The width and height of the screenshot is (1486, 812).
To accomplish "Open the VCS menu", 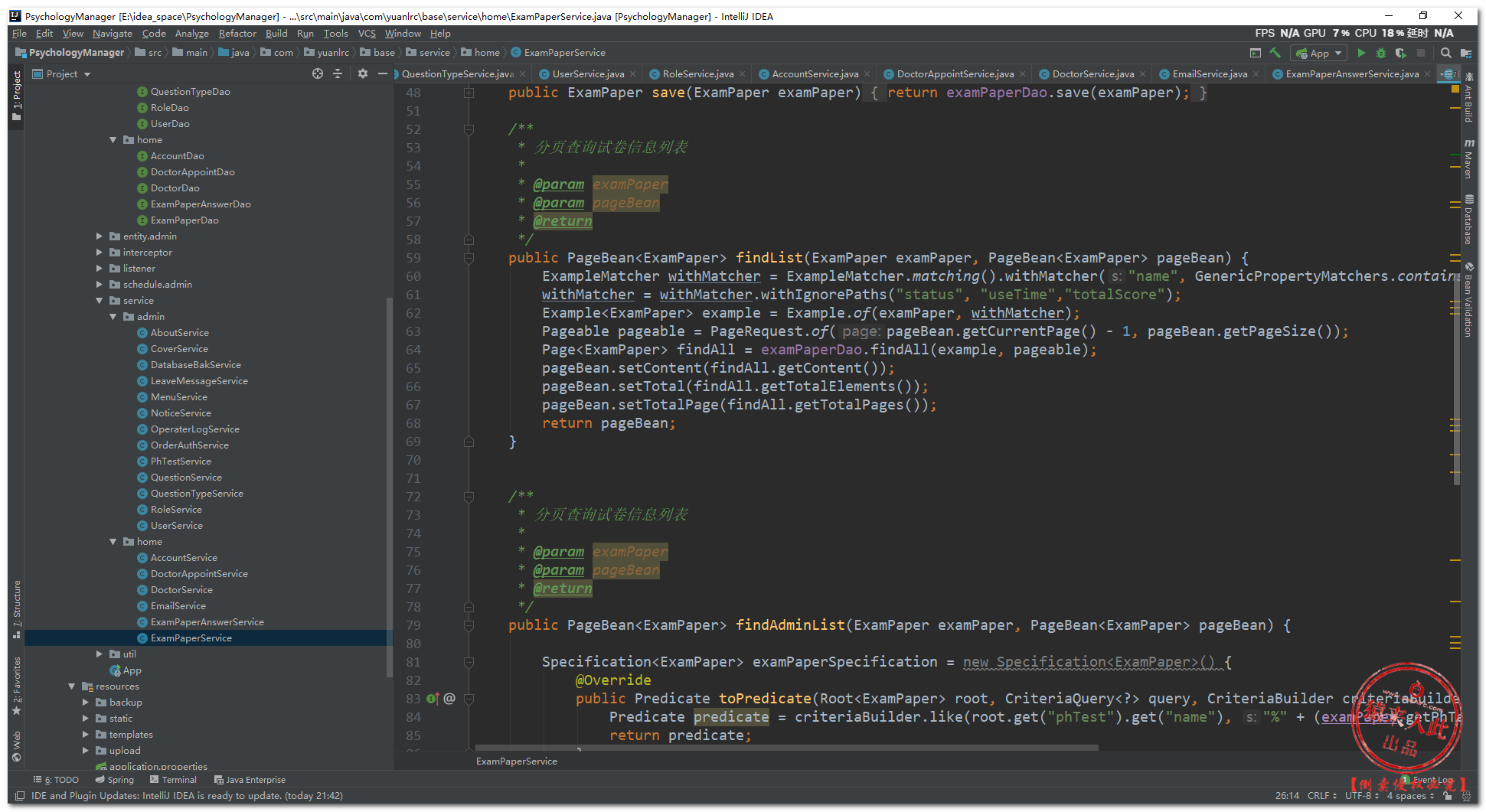I will click(367, 34).
